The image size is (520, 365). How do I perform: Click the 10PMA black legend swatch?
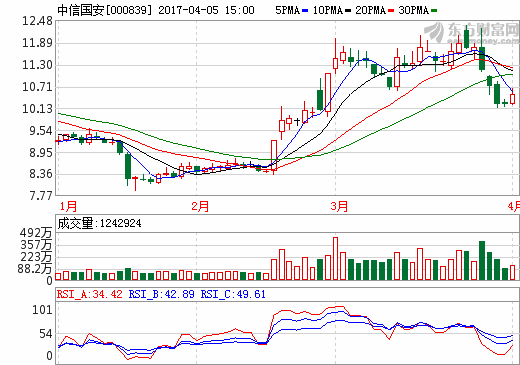click(x=348, y=11)
